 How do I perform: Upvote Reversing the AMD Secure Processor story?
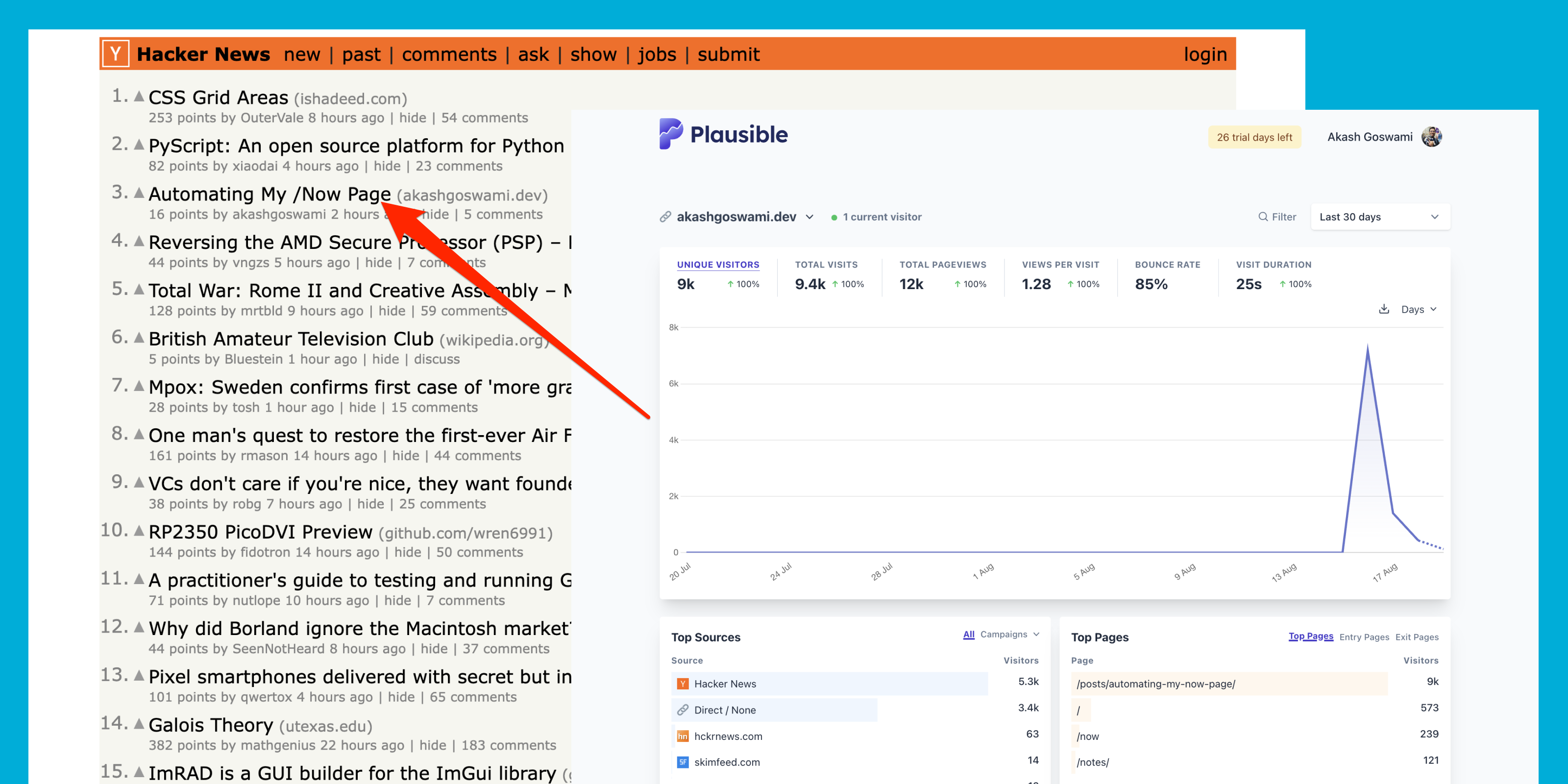(139, 241)
